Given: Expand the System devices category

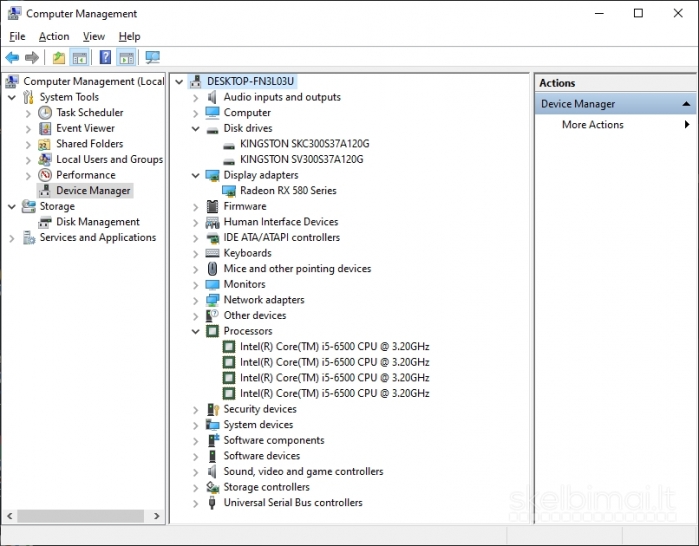Looking at the screenshot, I should 195,425.
